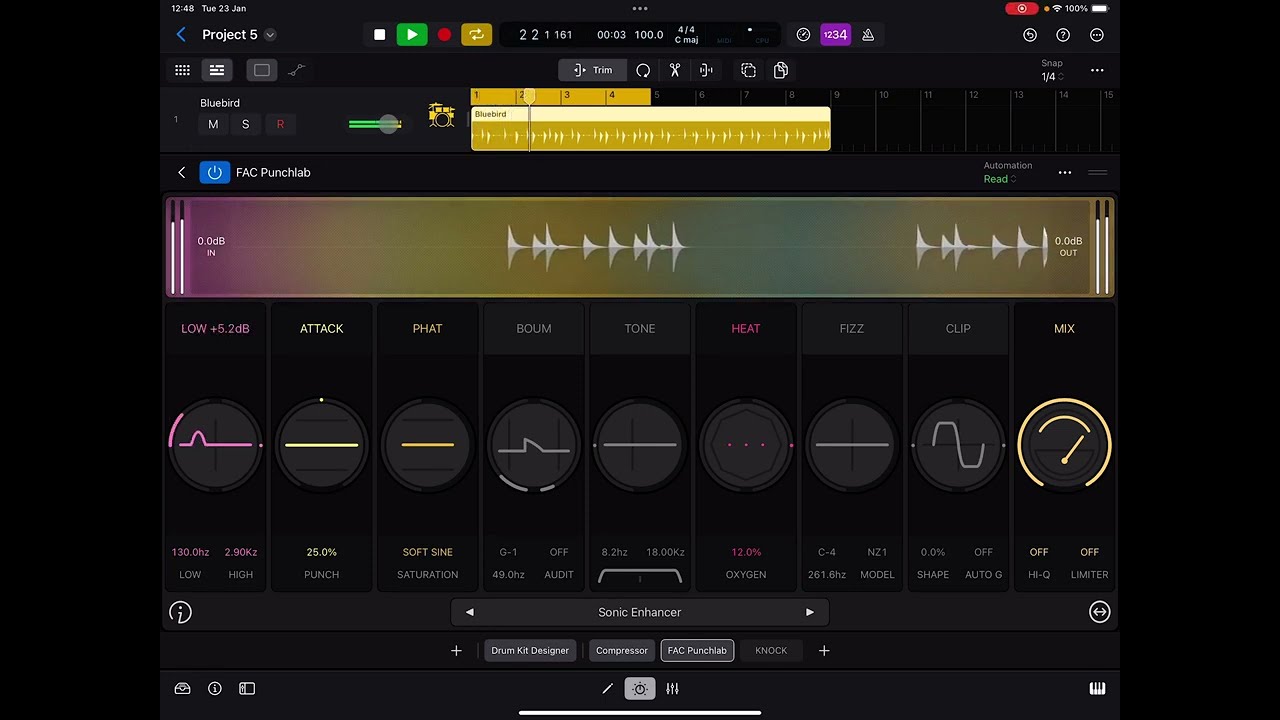
Task: Select the Join tool
Action: (706, 70)
